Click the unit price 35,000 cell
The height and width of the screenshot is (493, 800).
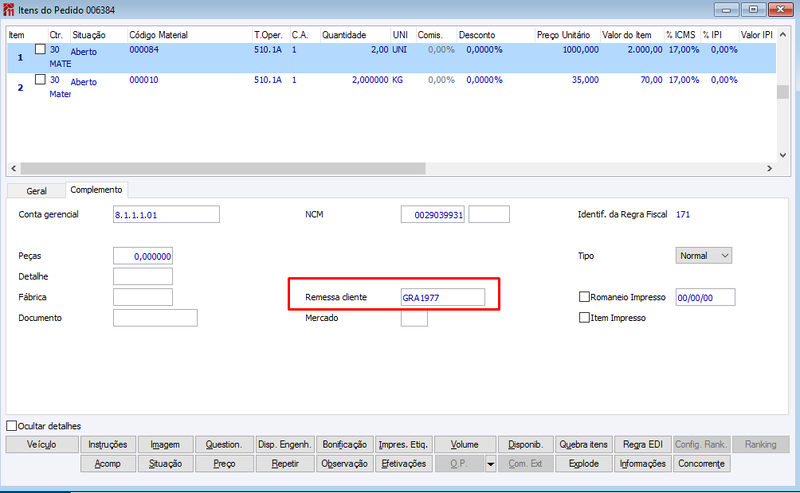585,80
